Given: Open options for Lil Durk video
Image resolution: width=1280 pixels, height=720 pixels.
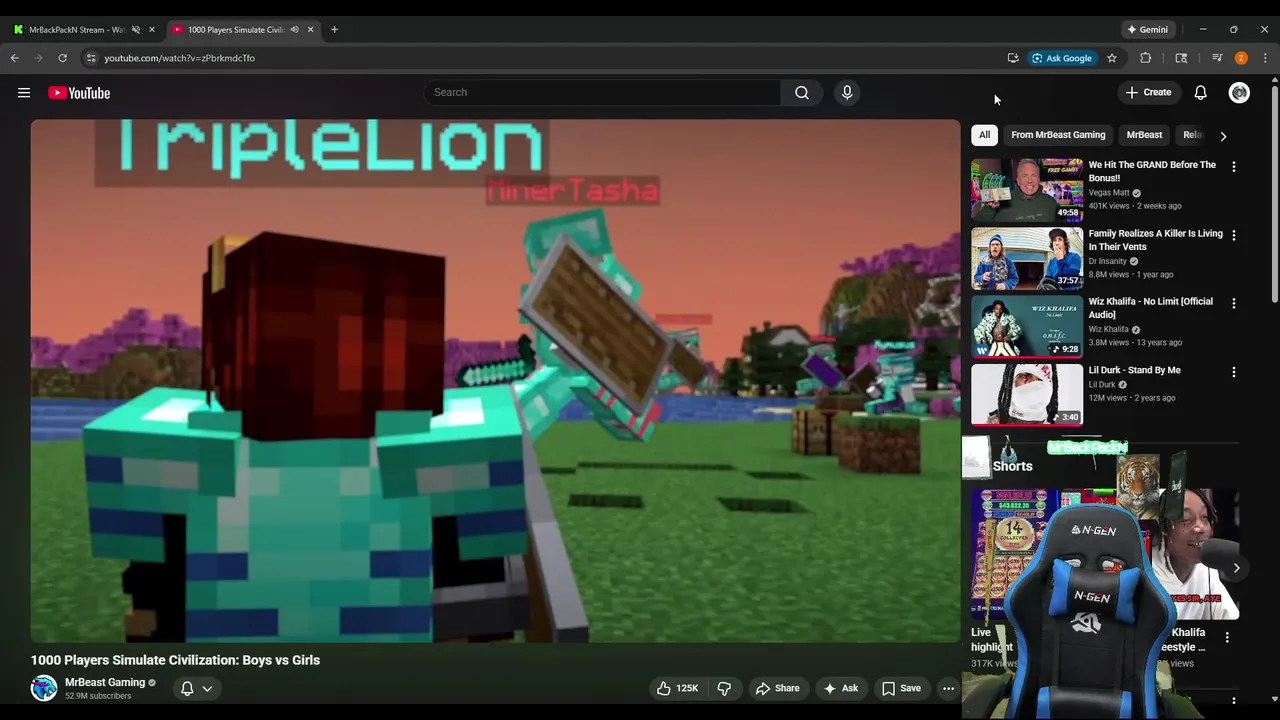Looking at the screenshot, I should tap(1233, 372).
